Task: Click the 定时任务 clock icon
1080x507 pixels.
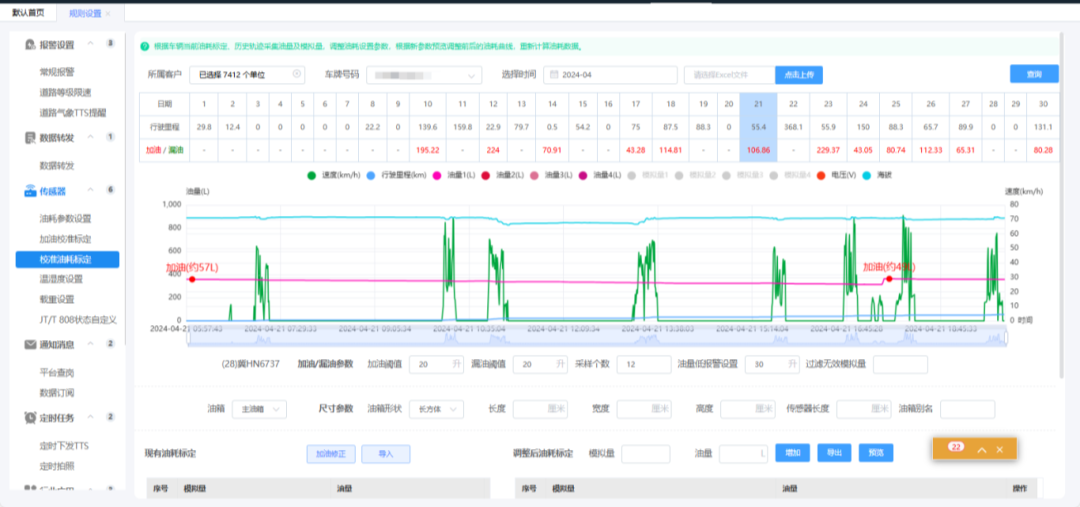Action: tap(30, 417)
